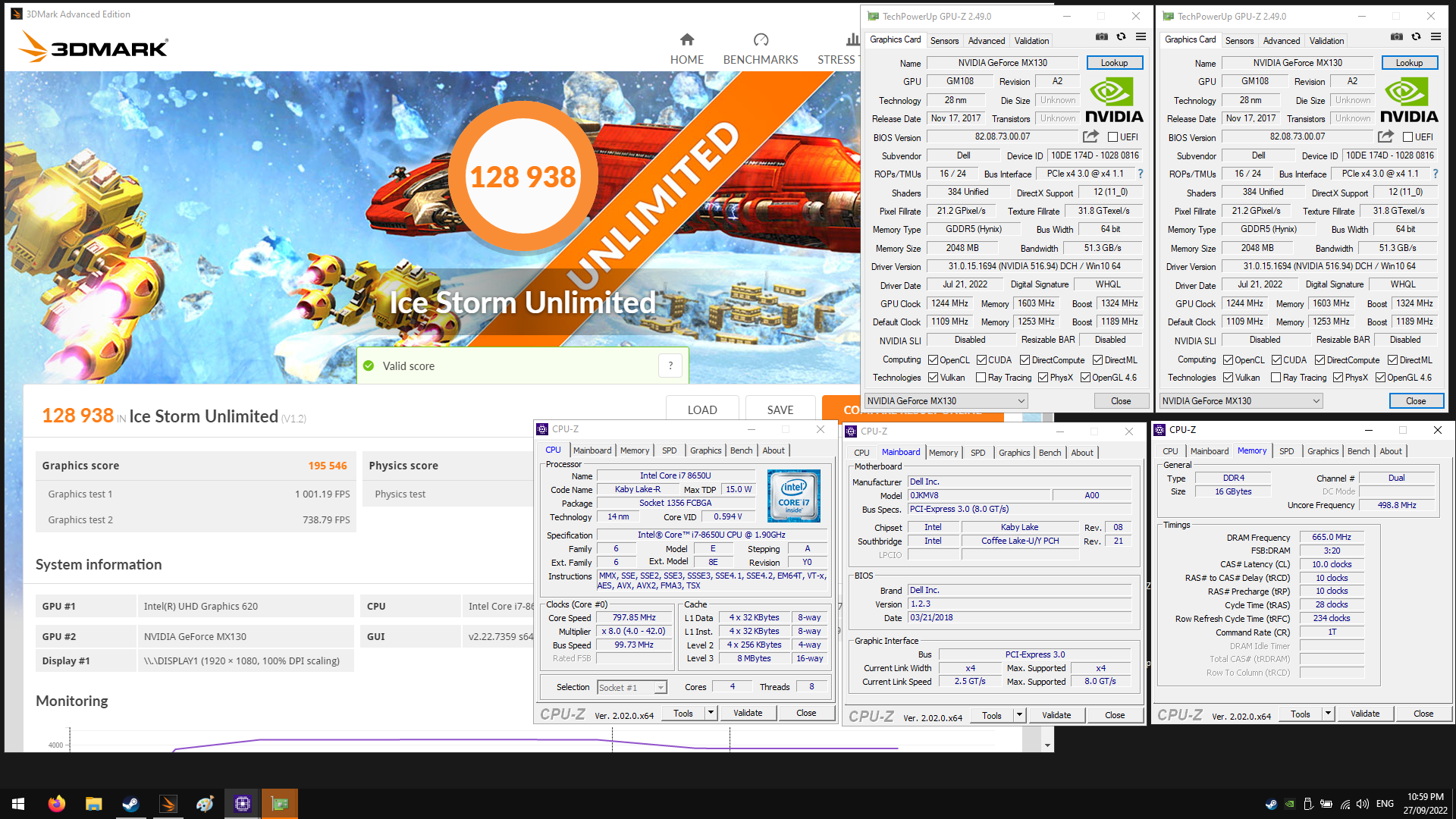Launch Firefox from the taskbar

point(56,804)
